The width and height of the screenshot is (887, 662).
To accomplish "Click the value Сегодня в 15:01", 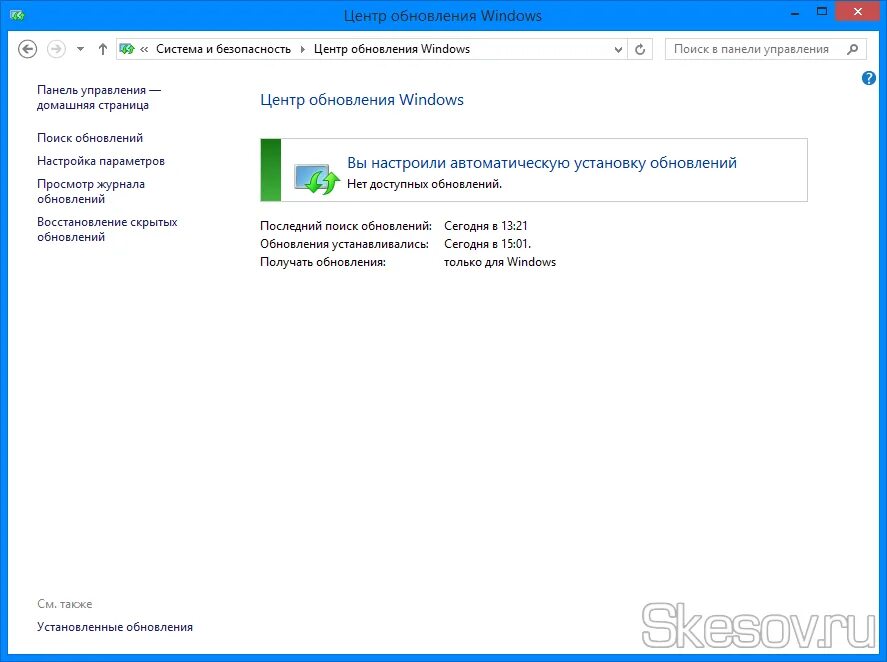I will point(487,244).
